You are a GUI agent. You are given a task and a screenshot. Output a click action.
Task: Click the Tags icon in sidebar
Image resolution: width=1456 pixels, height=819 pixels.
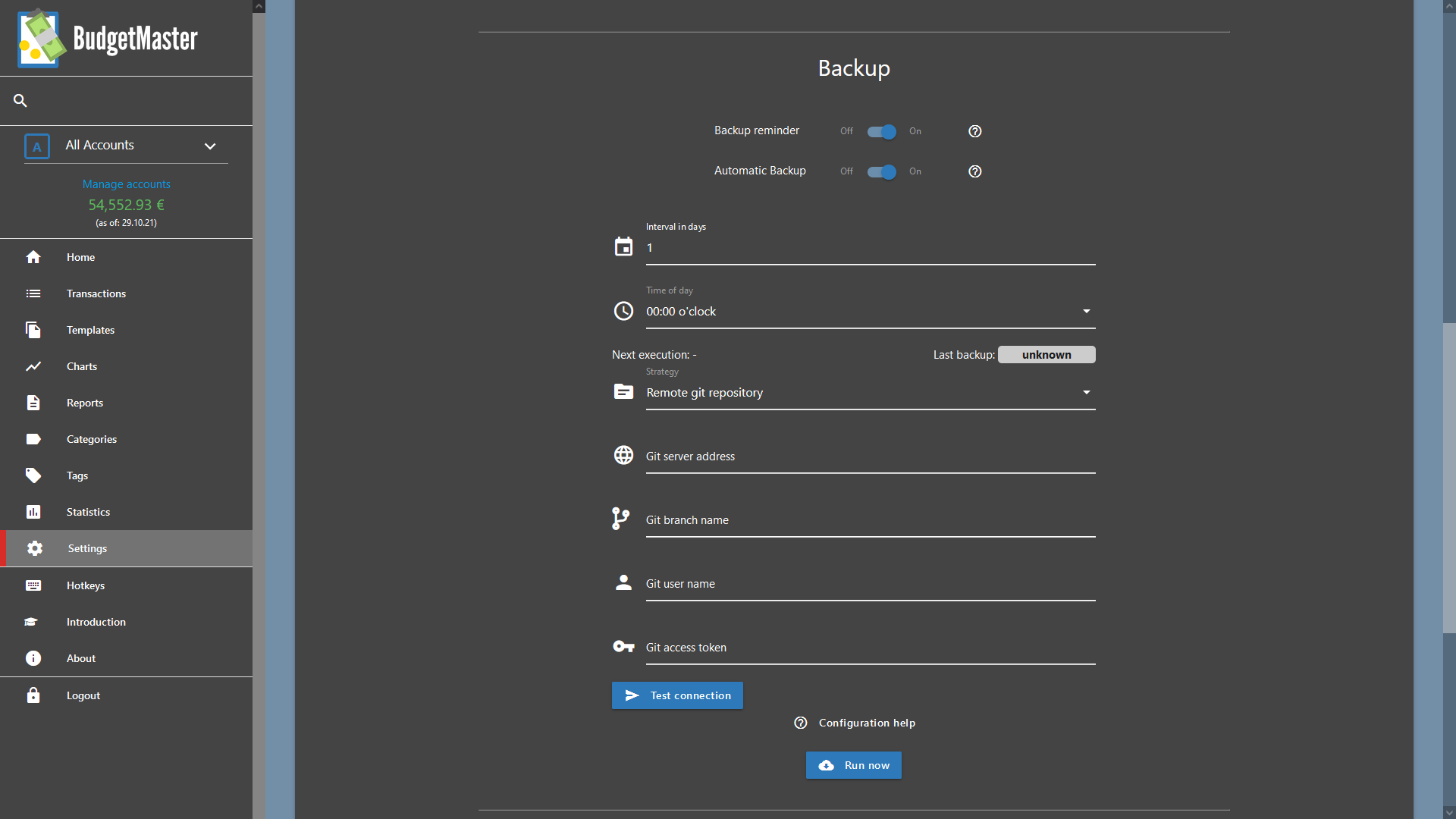(x=33, y=475)
